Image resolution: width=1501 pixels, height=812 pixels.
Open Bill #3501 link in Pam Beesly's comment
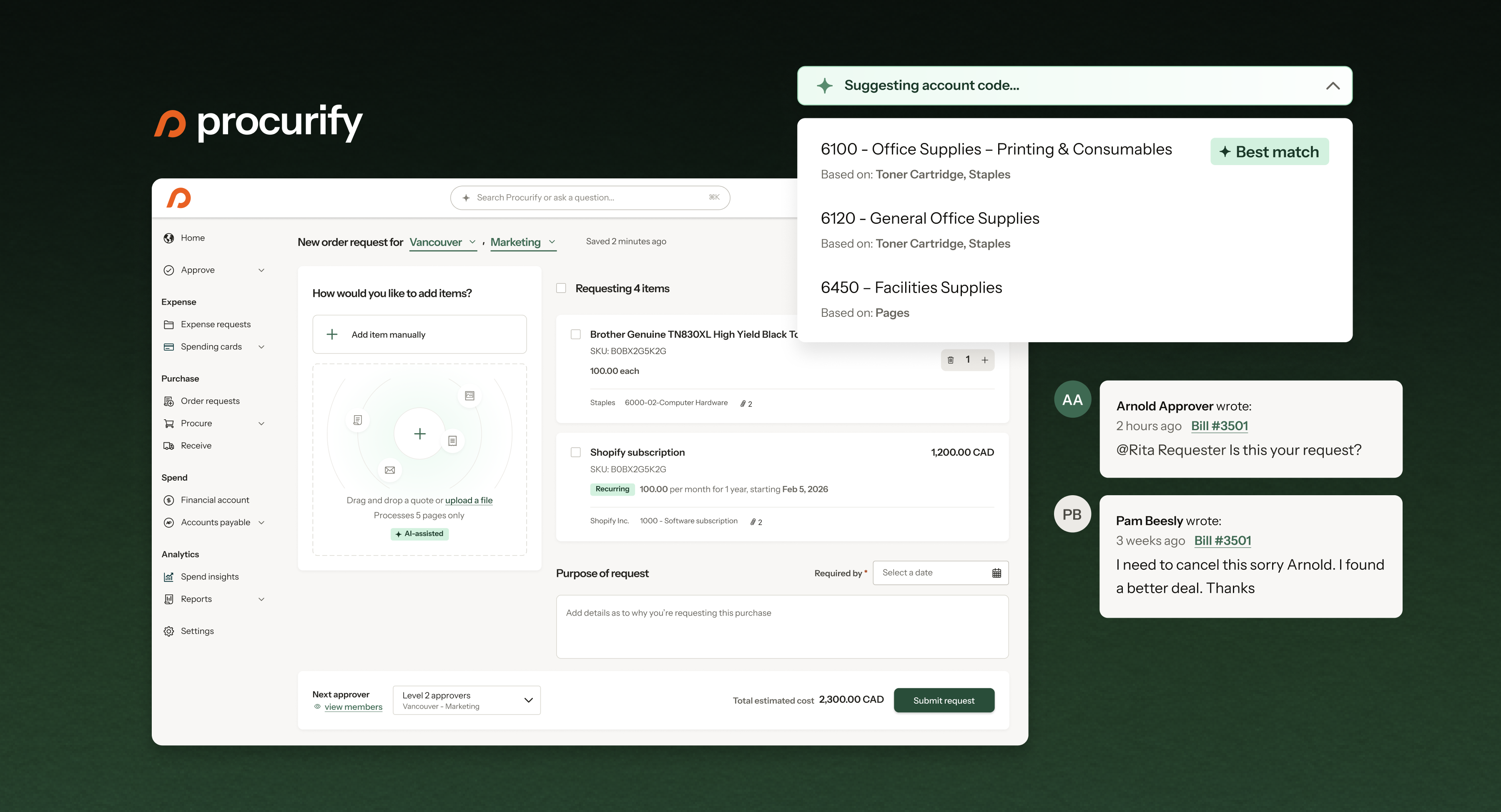pyautogui.click(x=1222, y=541)
